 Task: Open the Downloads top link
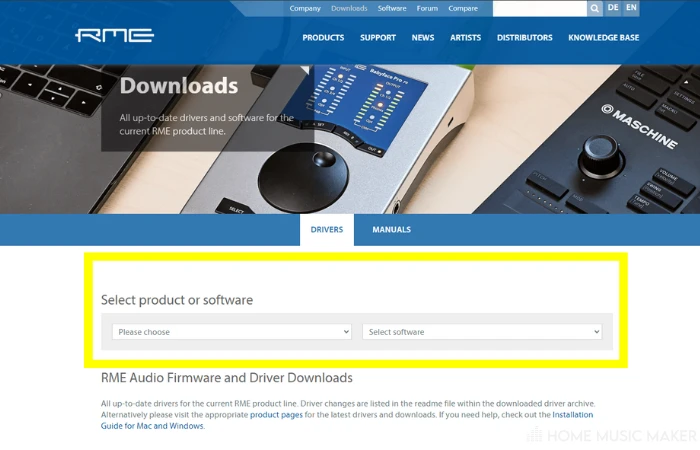click(x=349, y=8)
